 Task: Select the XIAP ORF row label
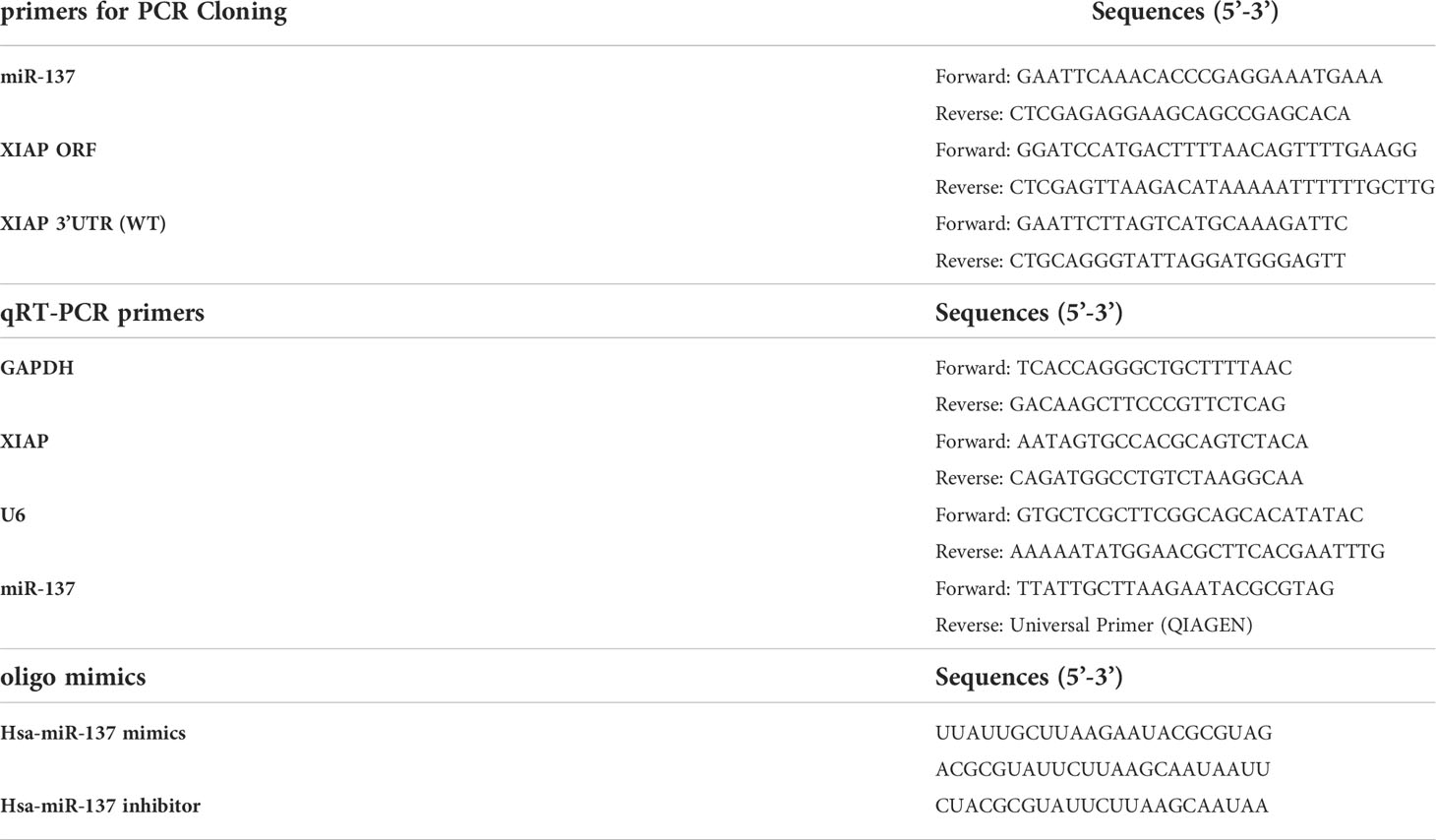click(x=48, y=150)
